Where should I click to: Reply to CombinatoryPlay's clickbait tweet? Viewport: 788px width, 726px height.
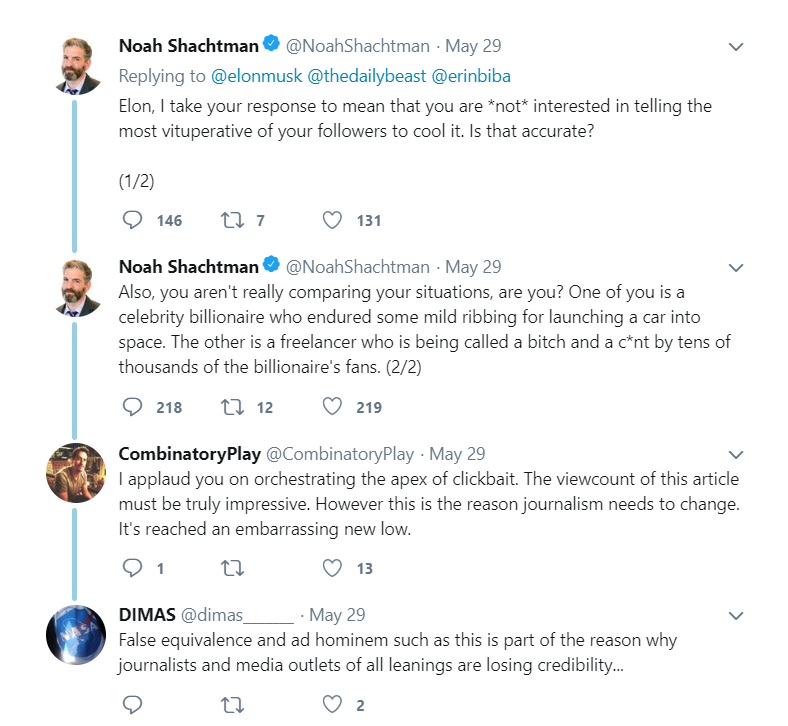(x=132, y=568)
